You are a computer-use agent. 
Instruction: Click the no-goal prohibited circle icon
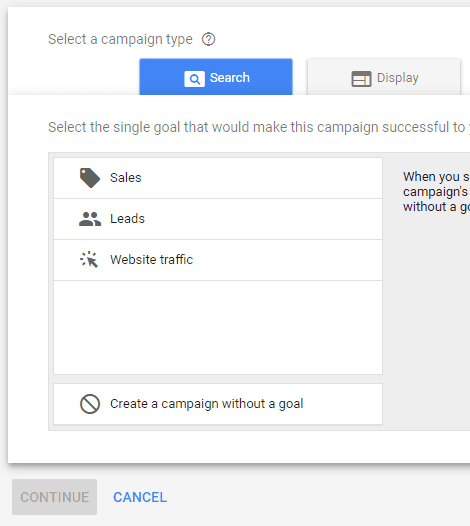90,404
